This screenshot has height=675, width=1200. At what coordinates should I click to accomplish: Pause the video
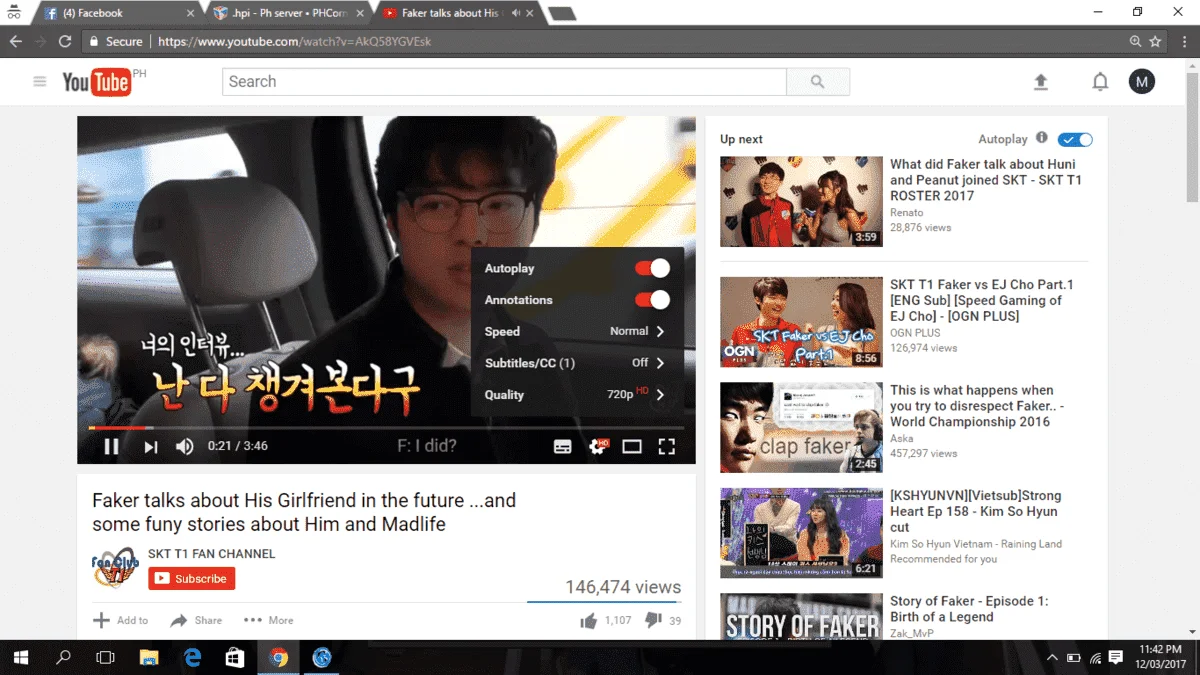[111, 446]
